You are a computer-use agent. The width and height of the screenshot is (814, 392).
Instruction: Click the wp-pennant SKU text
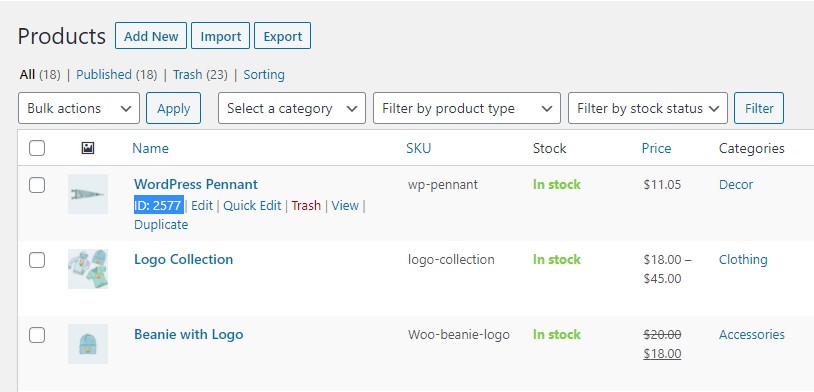pos(443,185)
